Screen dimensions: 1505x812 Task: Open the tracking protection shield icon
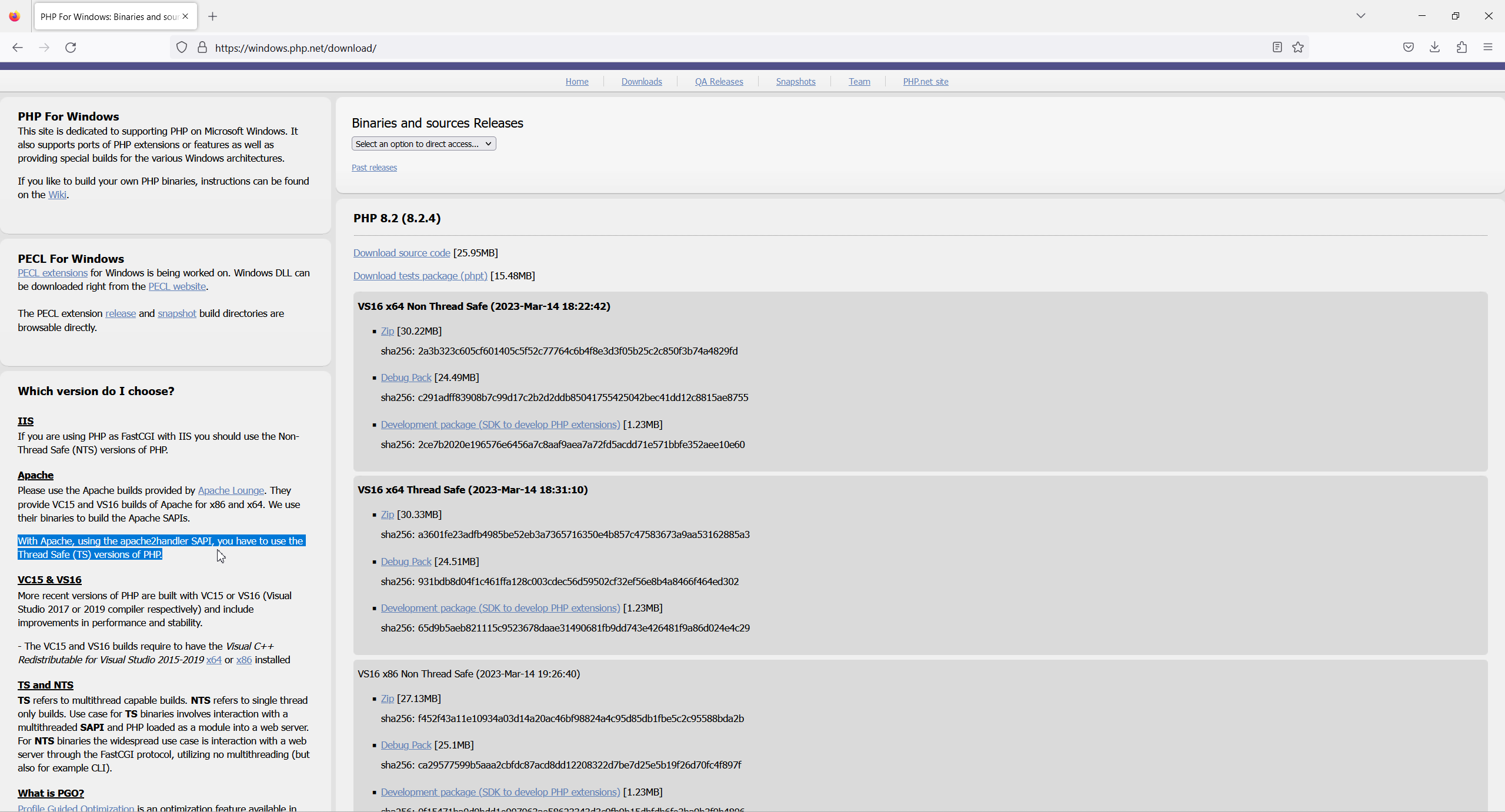182,48
